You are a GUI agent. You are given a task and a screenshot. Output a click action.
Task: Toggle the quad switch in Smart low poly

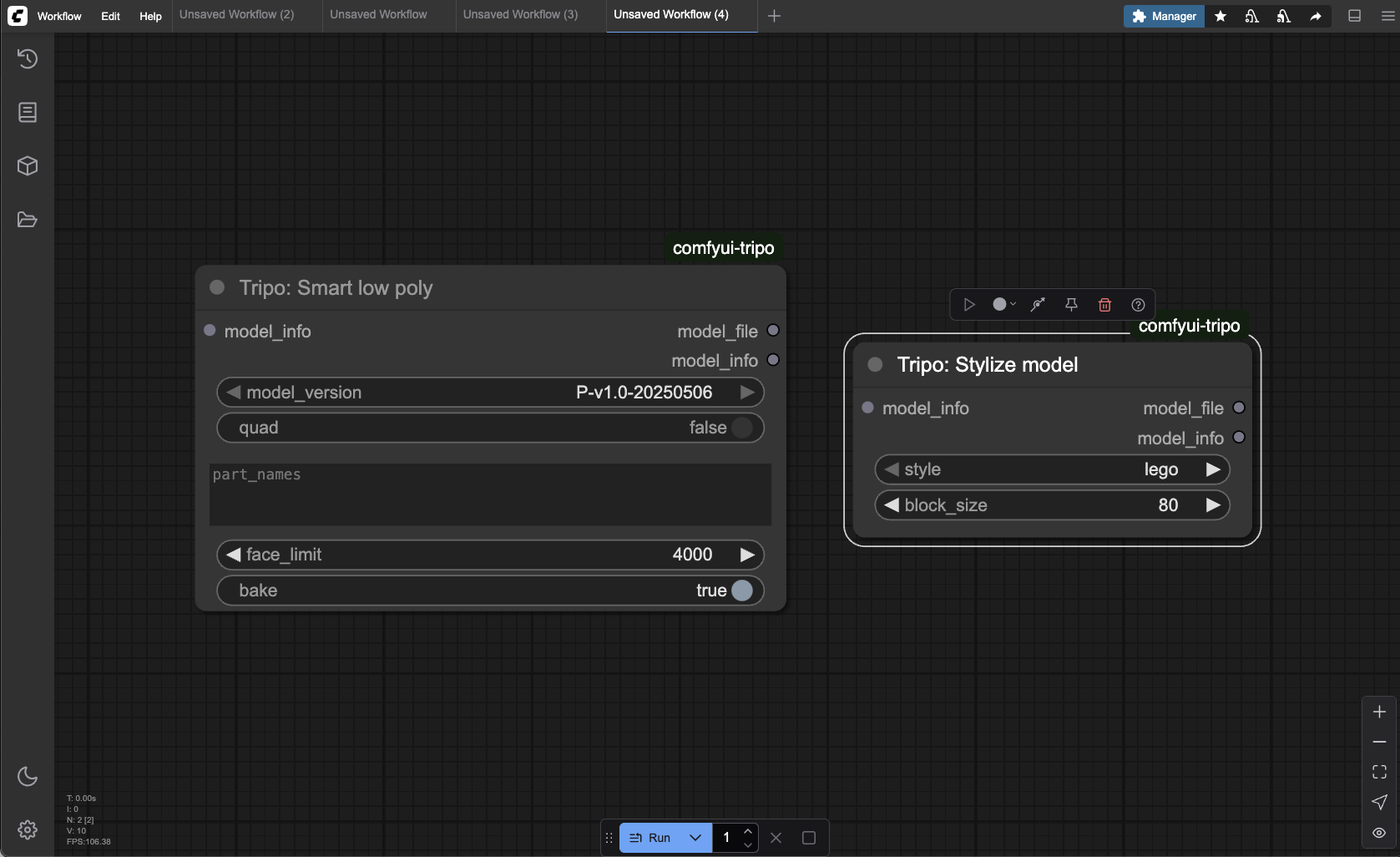tap(741, 428)
